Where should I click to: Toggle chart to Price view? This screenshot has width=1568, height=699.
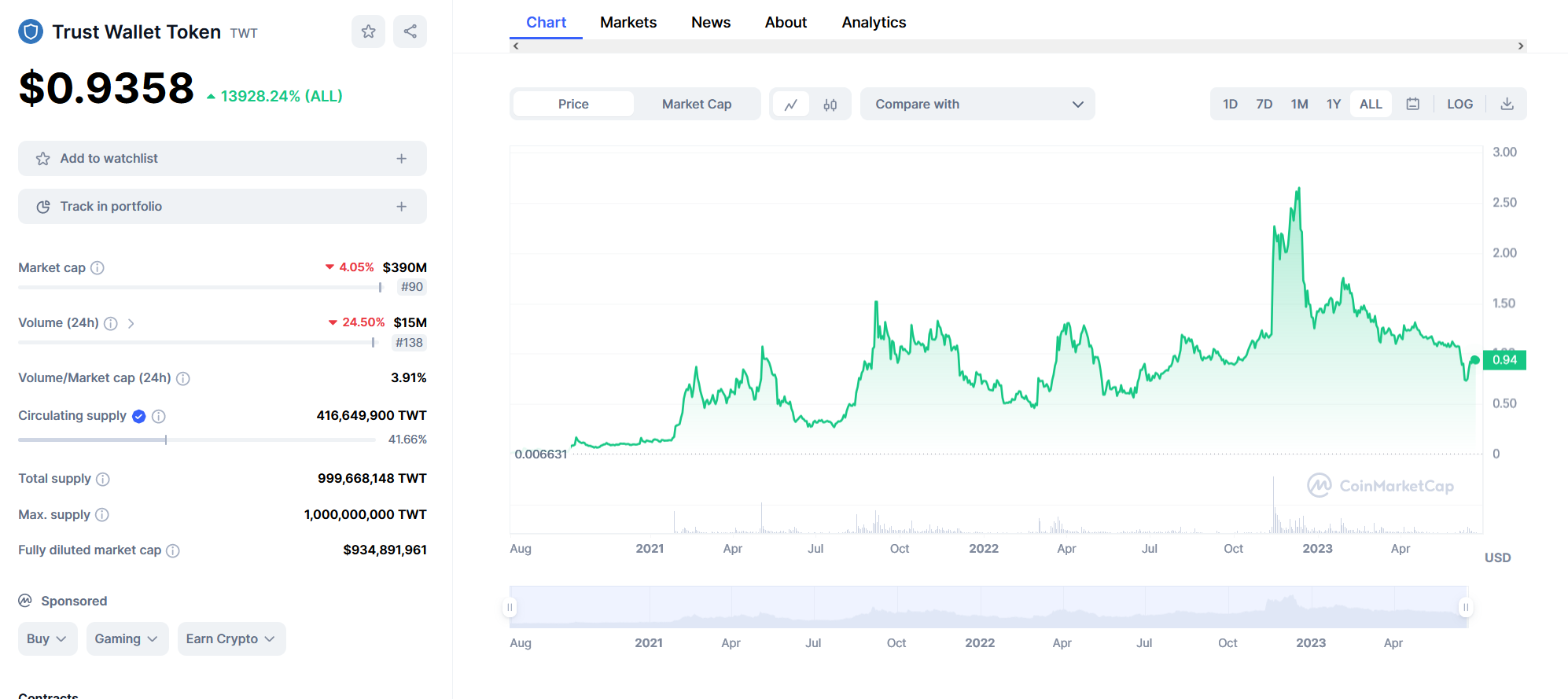[573, 104]
